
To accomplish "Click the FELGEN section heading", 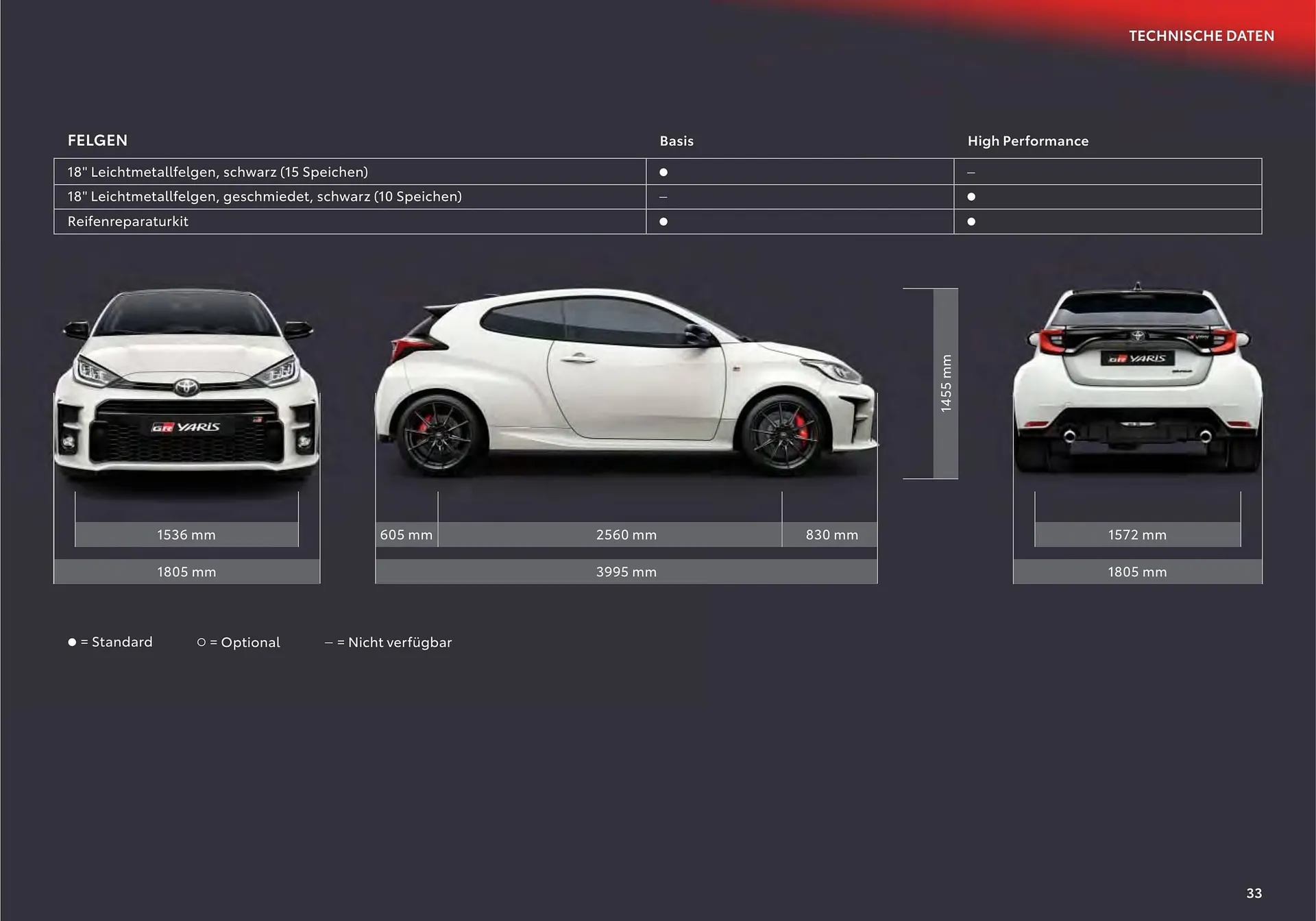I will tap(97, 140).
